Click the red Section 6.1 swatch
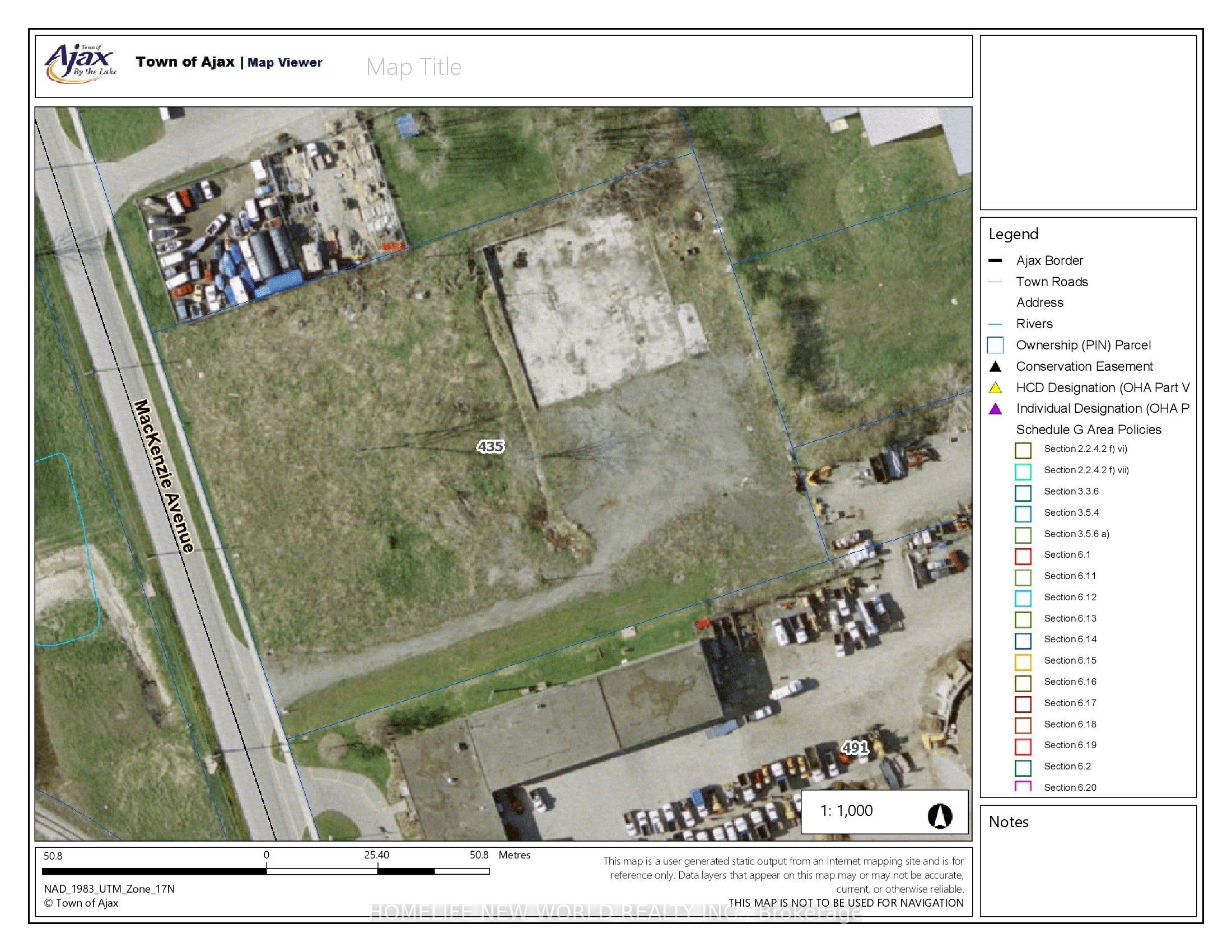Screen dimensions: 1232x952 click(1023, 556)
